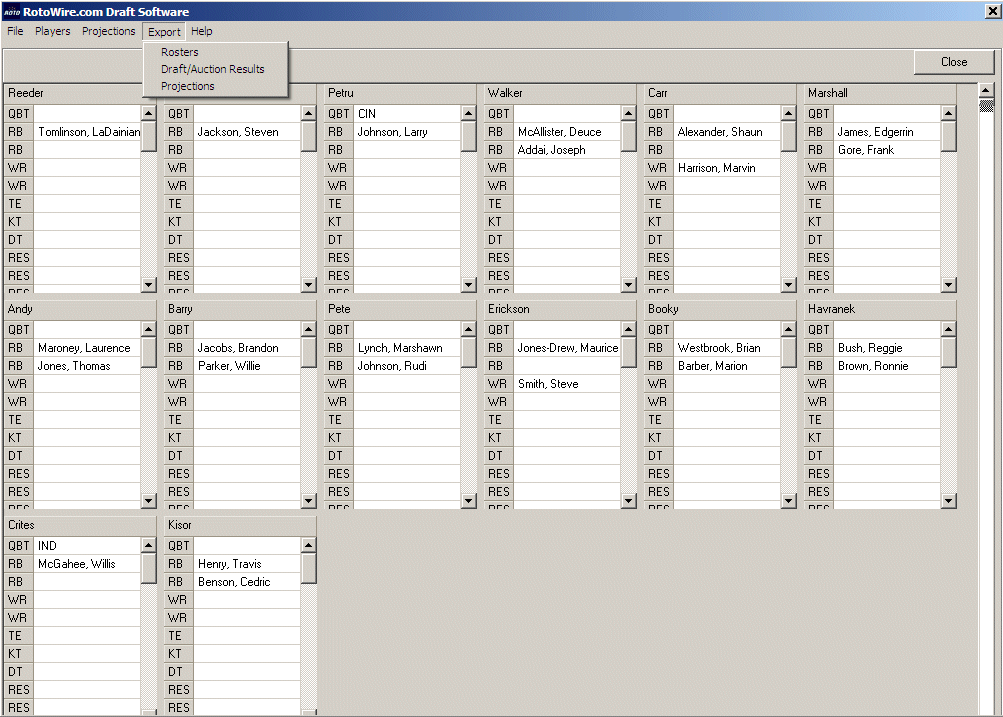The image size is (1003, 717).
Task: Open the File menu
Action: [15, 31]
